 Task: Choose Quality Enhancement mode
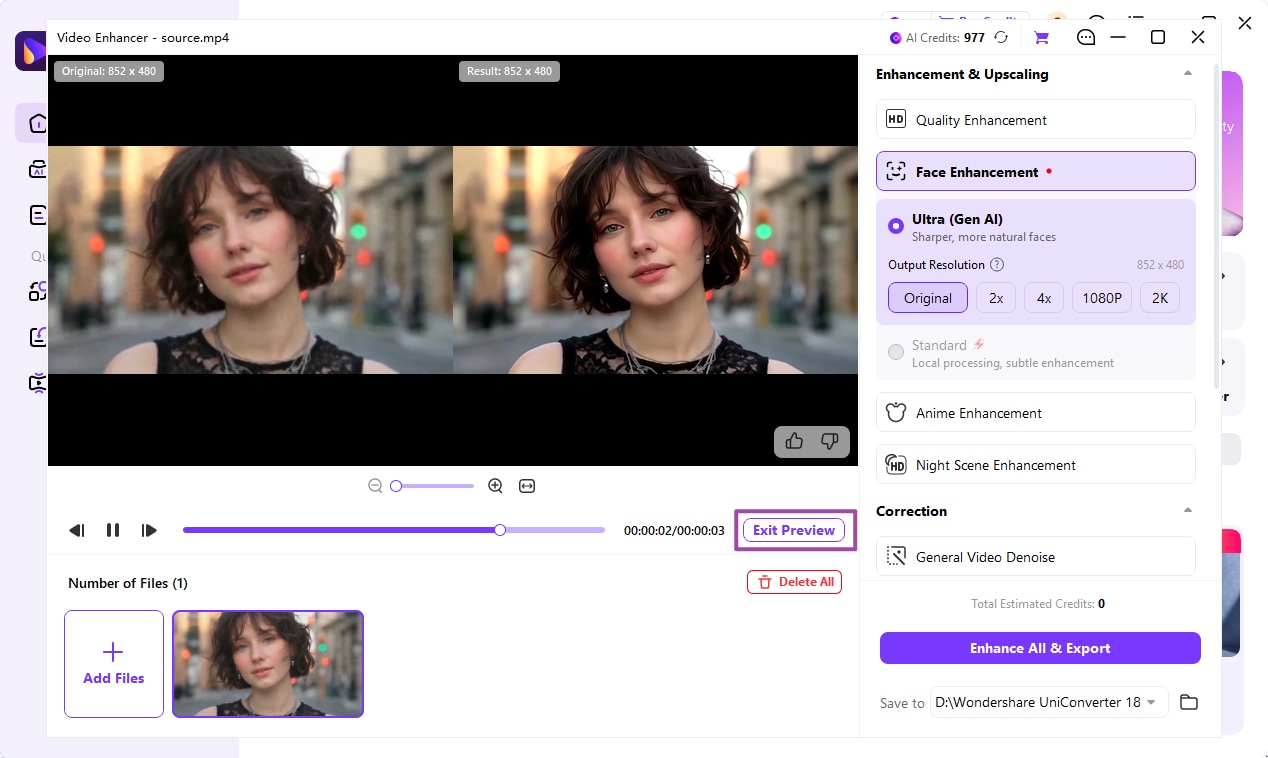coord(1036,119)
